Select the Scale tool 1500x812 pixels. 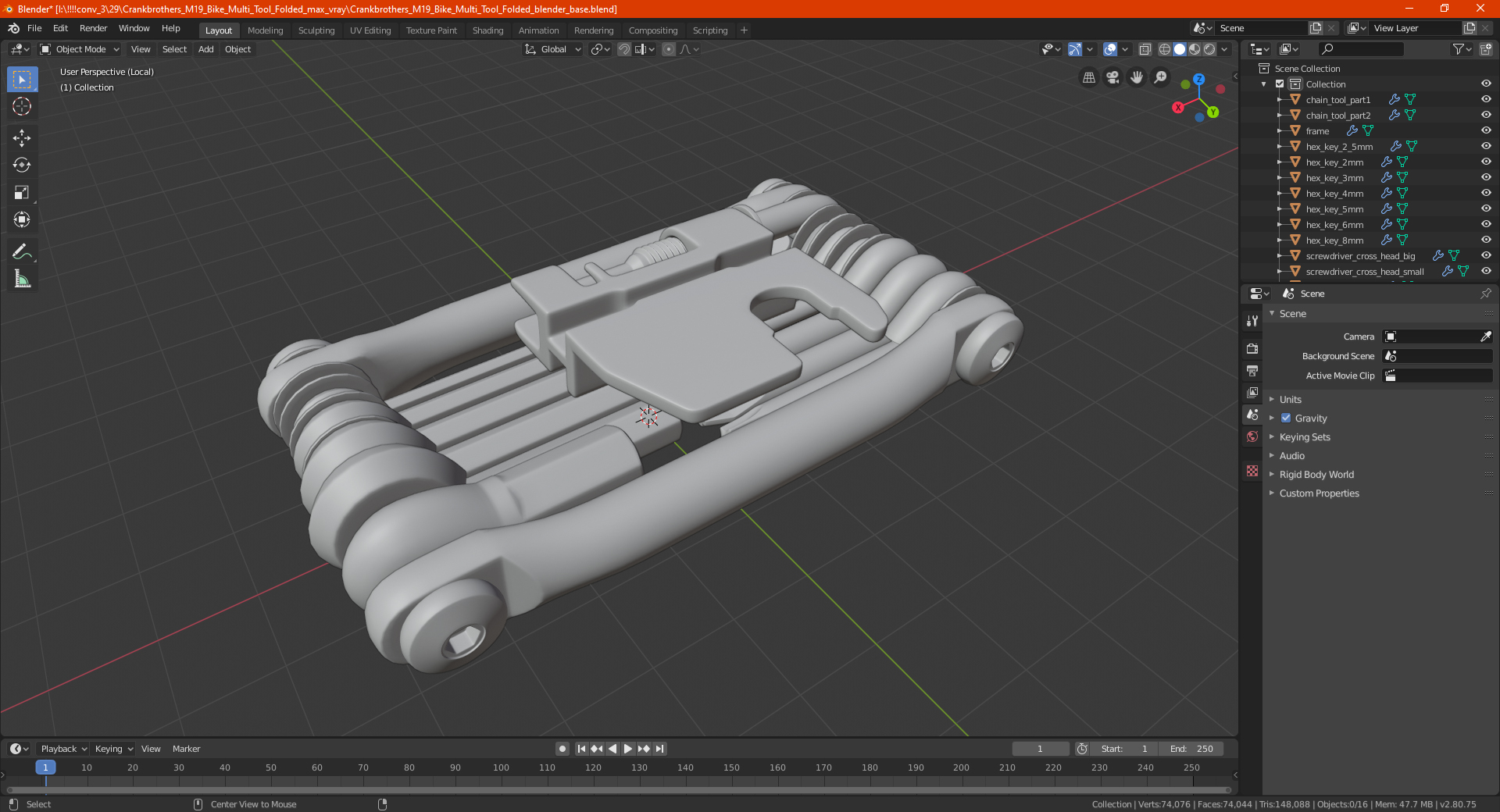[x=22, y=192]
